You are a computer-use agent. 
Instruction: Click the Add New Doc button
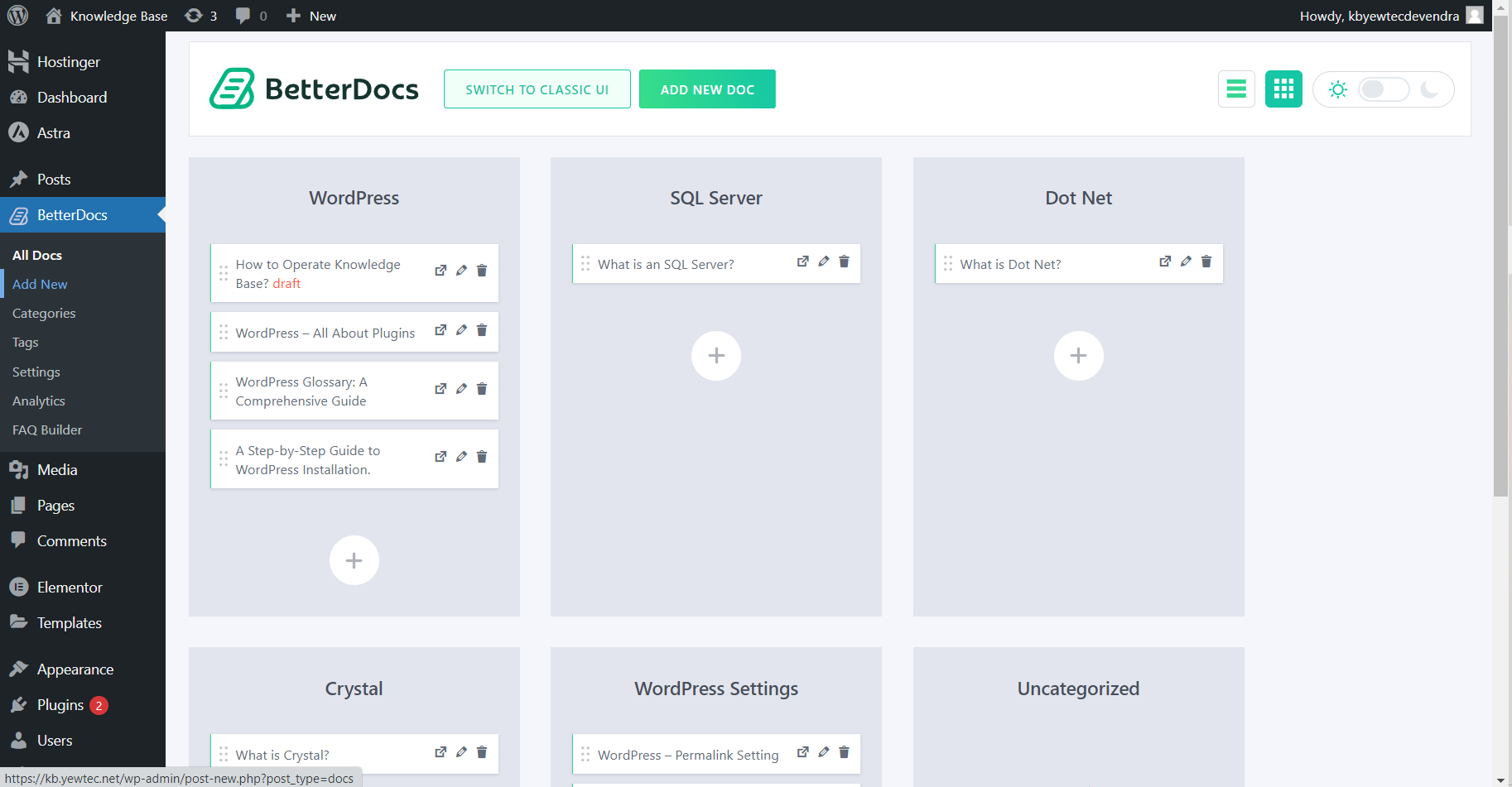[707, 89]
